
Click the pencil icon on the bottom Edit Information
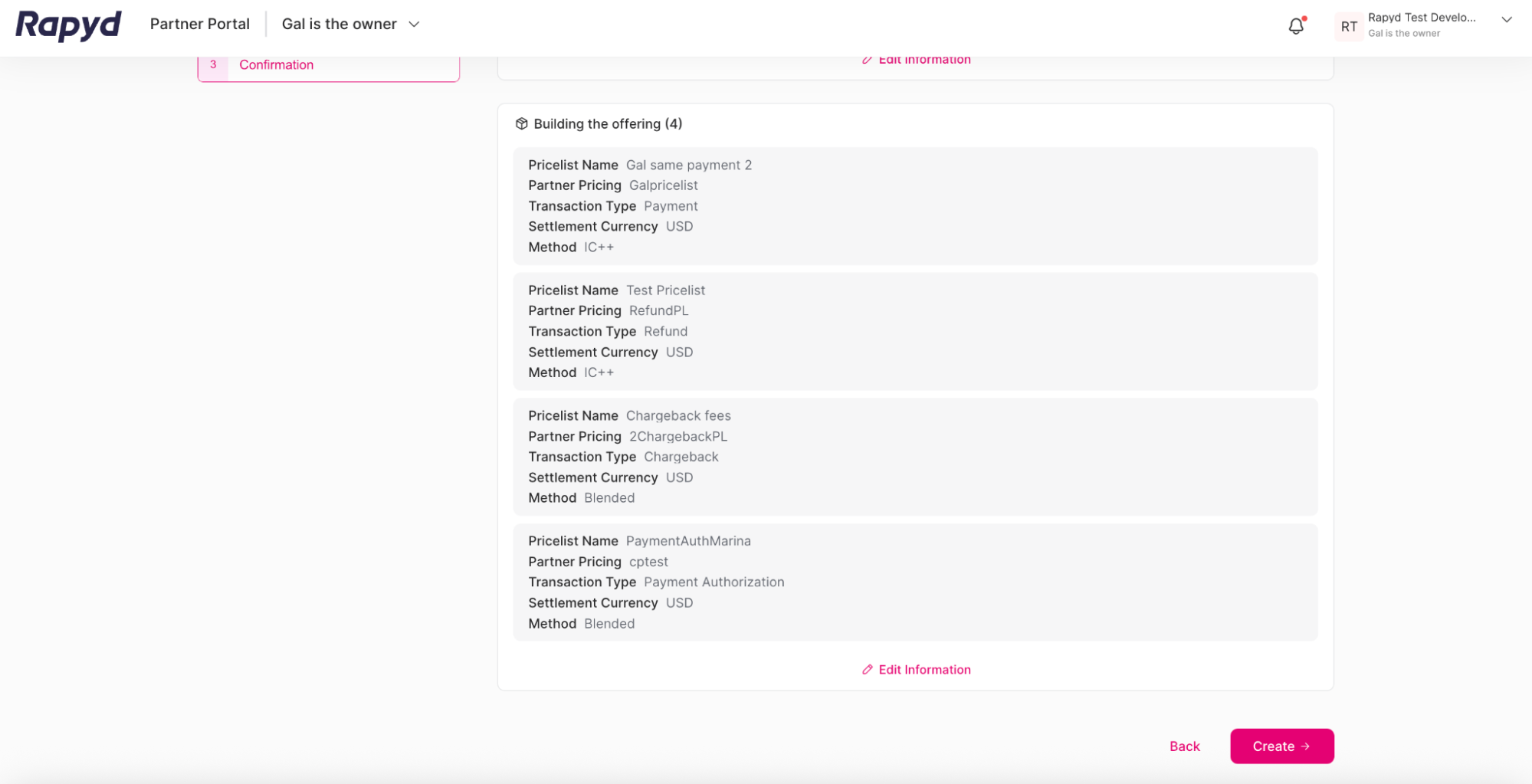(867, 669)
